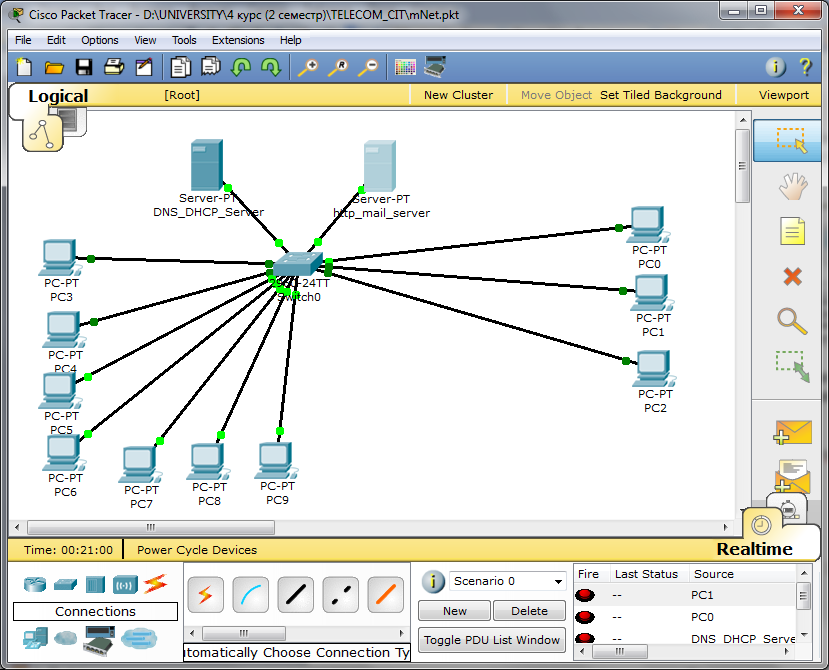
Task: Click the Paste toolbar icon
Action: click(x=210, y=67)
